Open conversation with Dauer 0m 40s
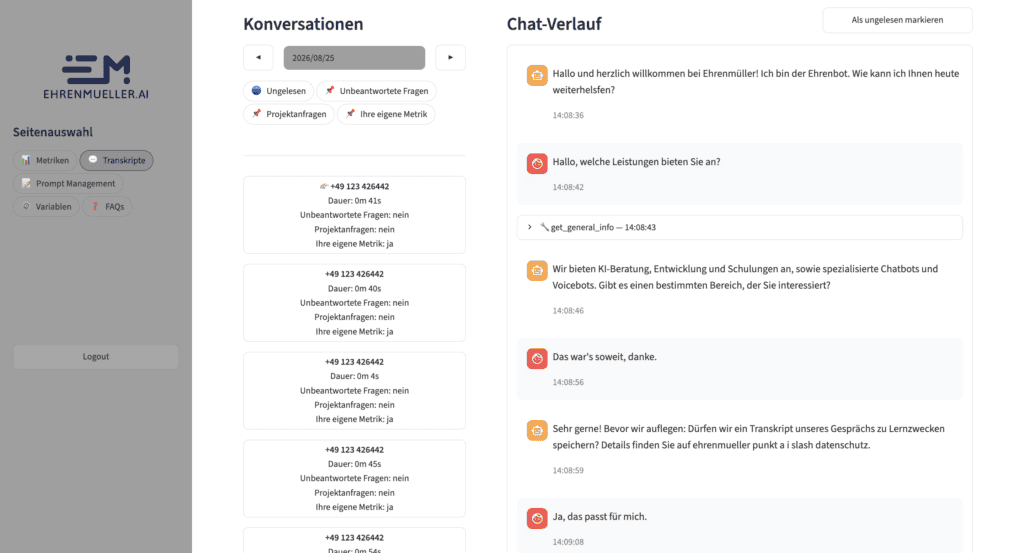Viewport: 1024px width, 553px height. 355,303
